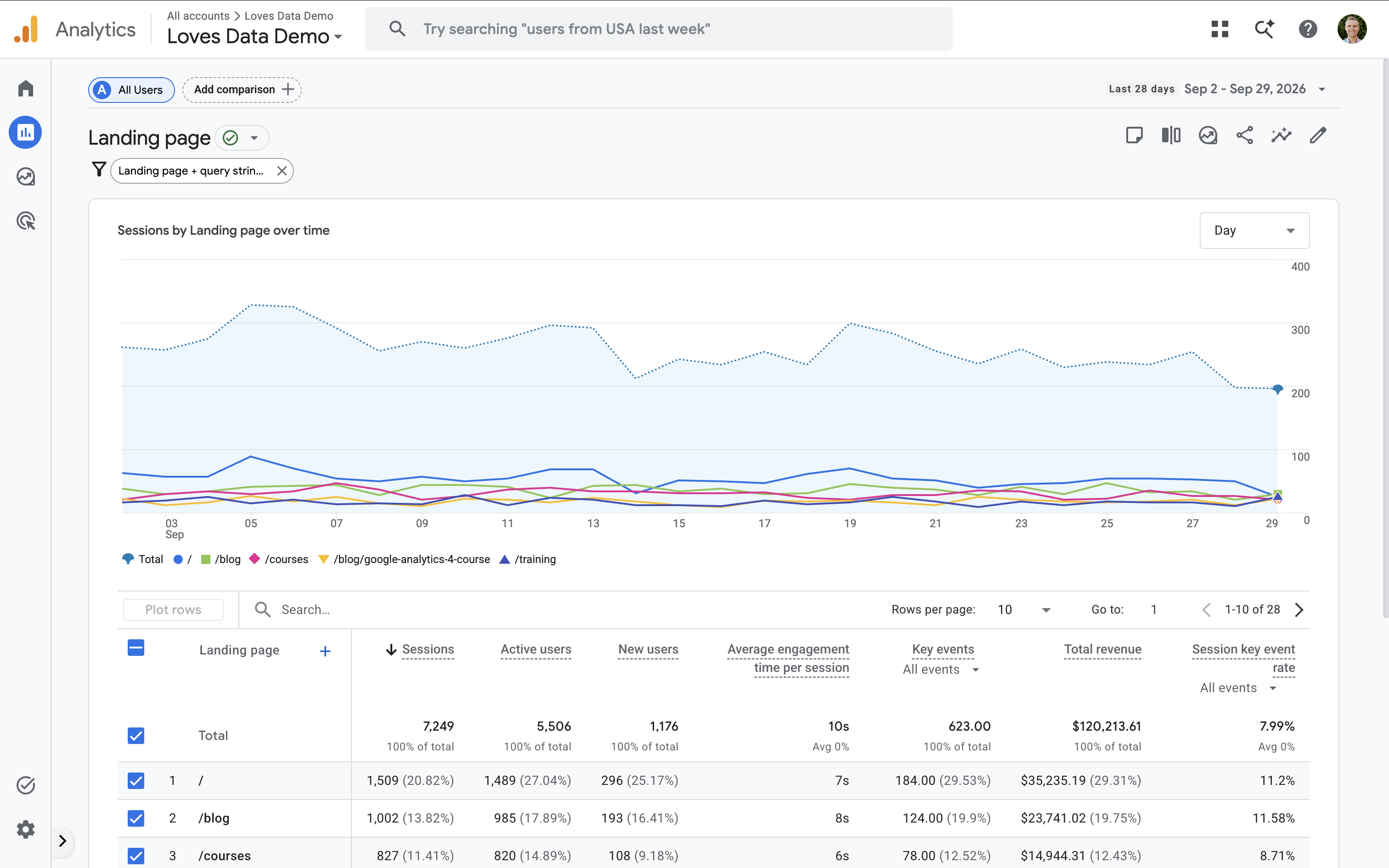The image size is (1389, 868).
Task: Open the Loves Data Demo property selector
Action: pyautogui.click(x=254, y=36)
